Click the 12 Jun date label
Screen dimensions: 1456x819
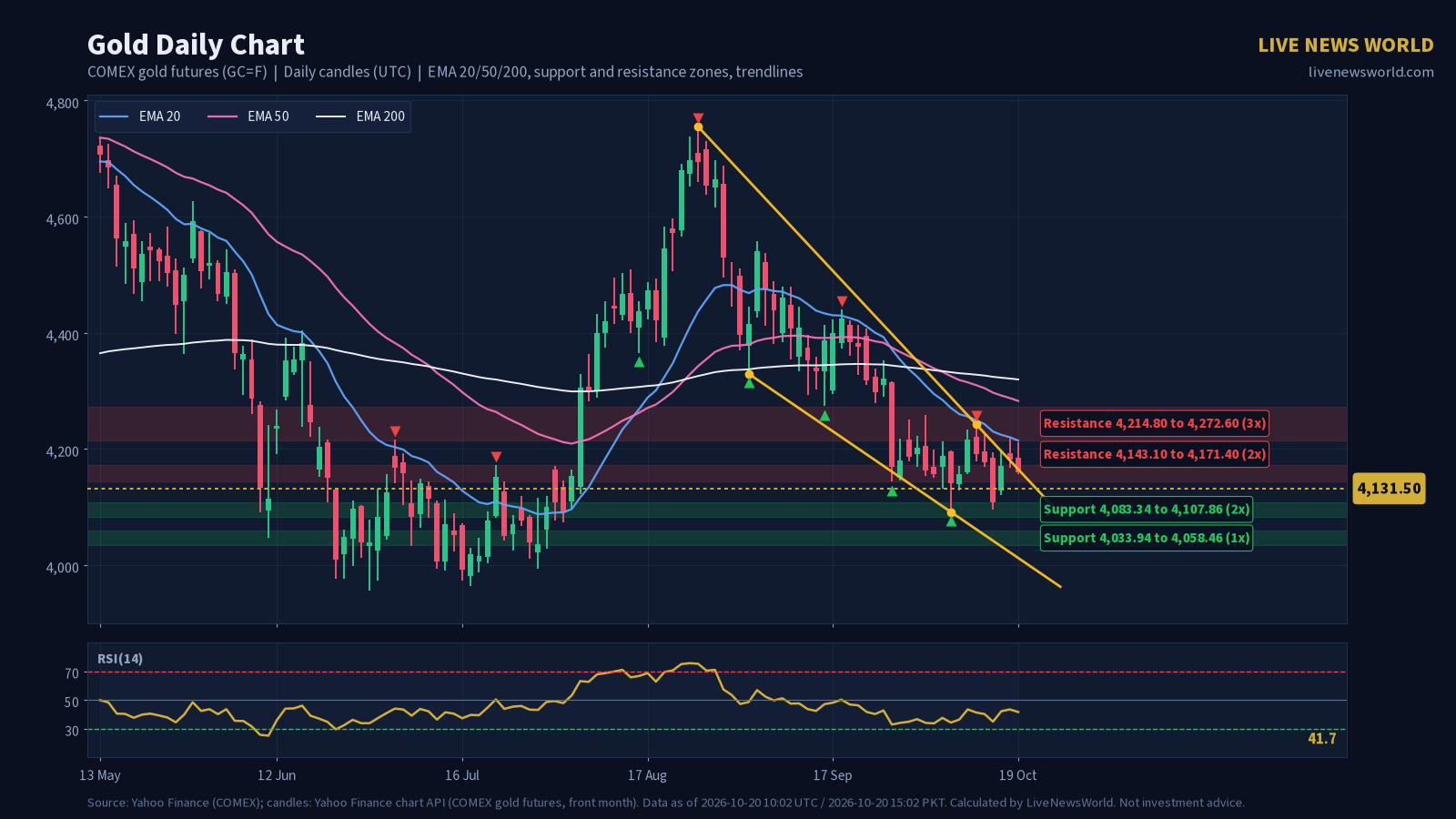click(x=277, y=775)
